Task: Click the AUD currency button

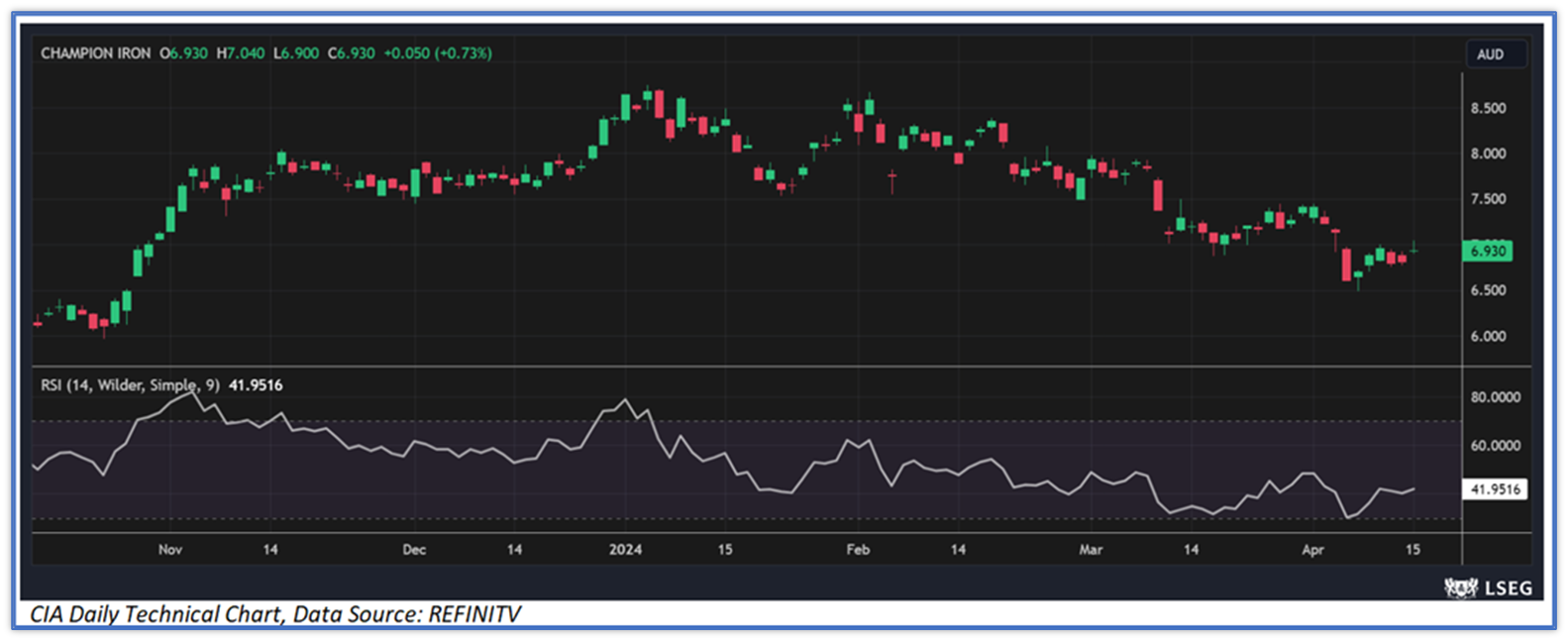Action: click(1495, 54)
